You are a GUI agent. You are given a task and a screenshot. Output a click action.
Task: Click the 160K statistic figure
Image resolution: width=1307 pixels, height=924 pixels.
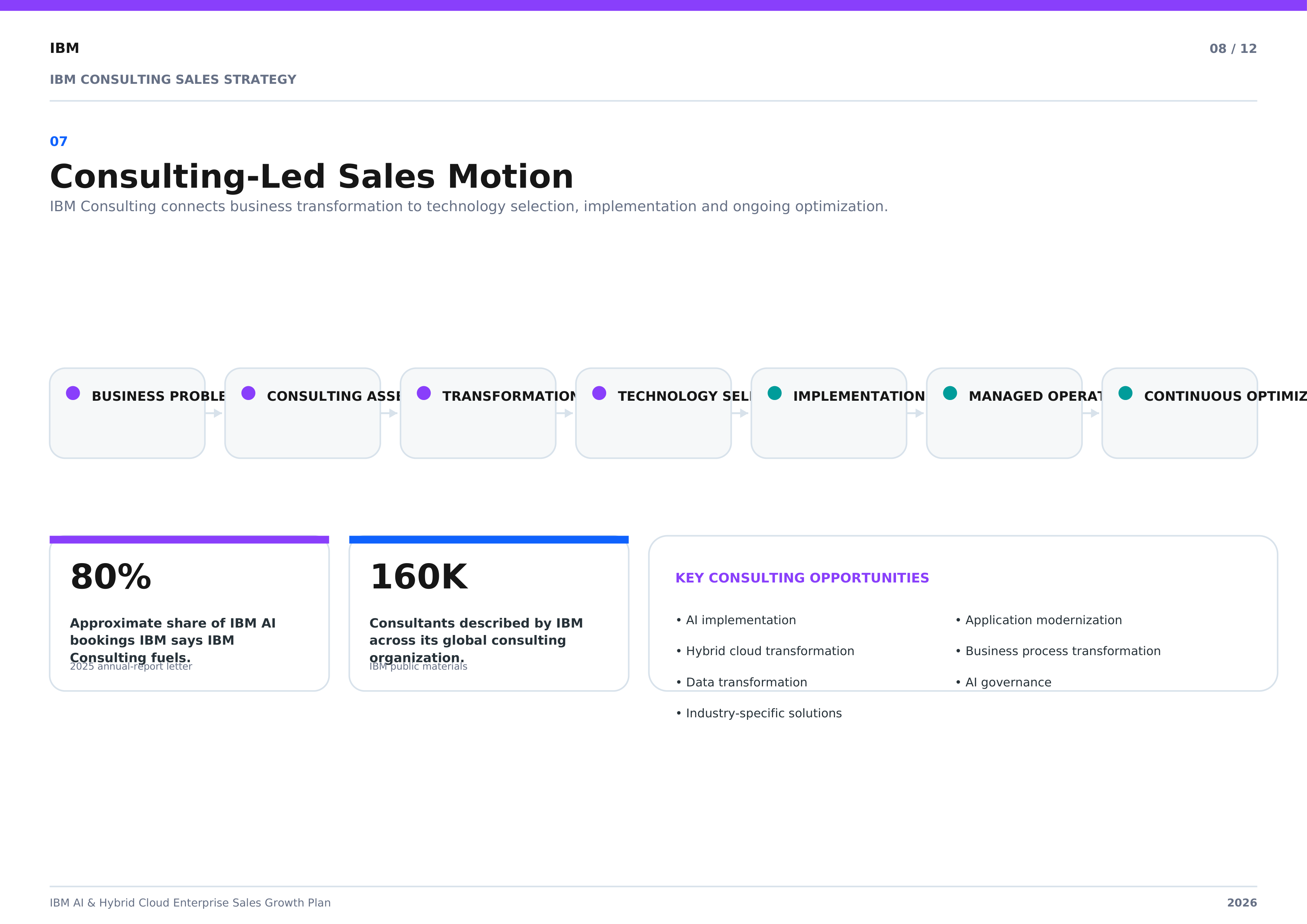pyautogui.click(x=418, y=577)
